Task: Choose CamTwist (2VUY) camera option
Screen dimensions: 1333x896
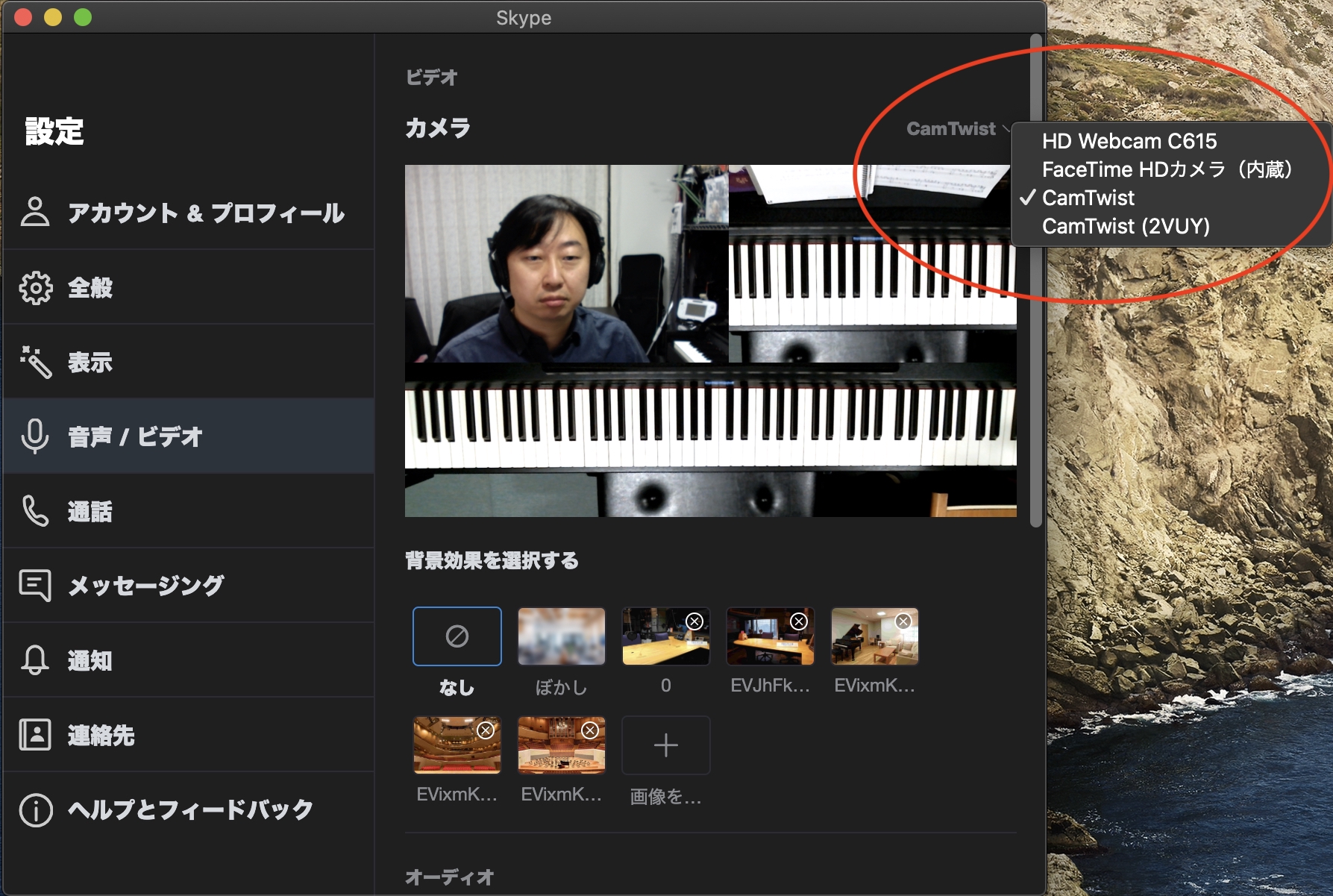Action: (1171, 226)
